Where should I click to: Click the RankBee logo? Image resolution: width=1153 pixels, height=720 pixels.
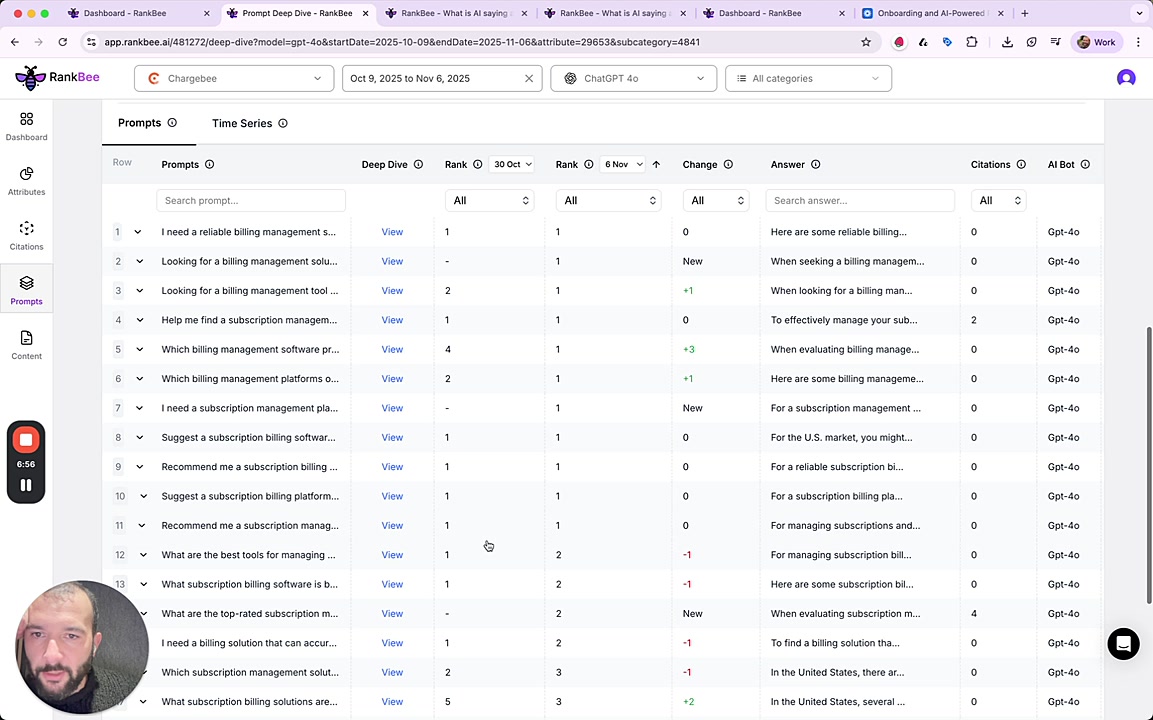coord(57,78)
